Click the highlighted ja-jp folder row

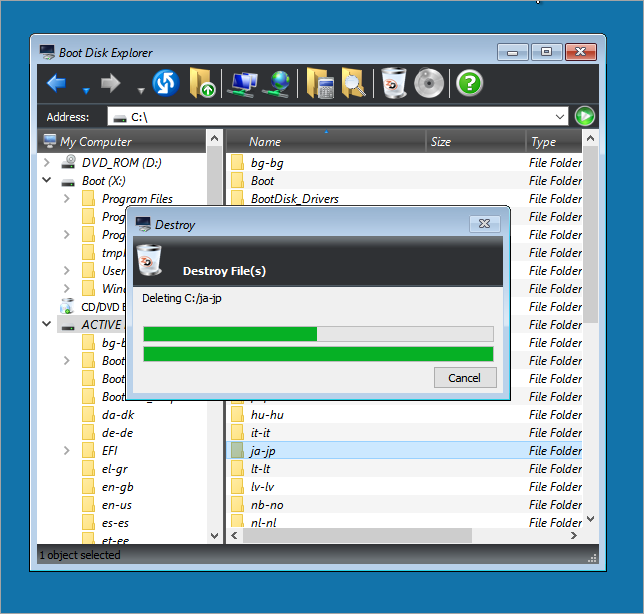404,451
